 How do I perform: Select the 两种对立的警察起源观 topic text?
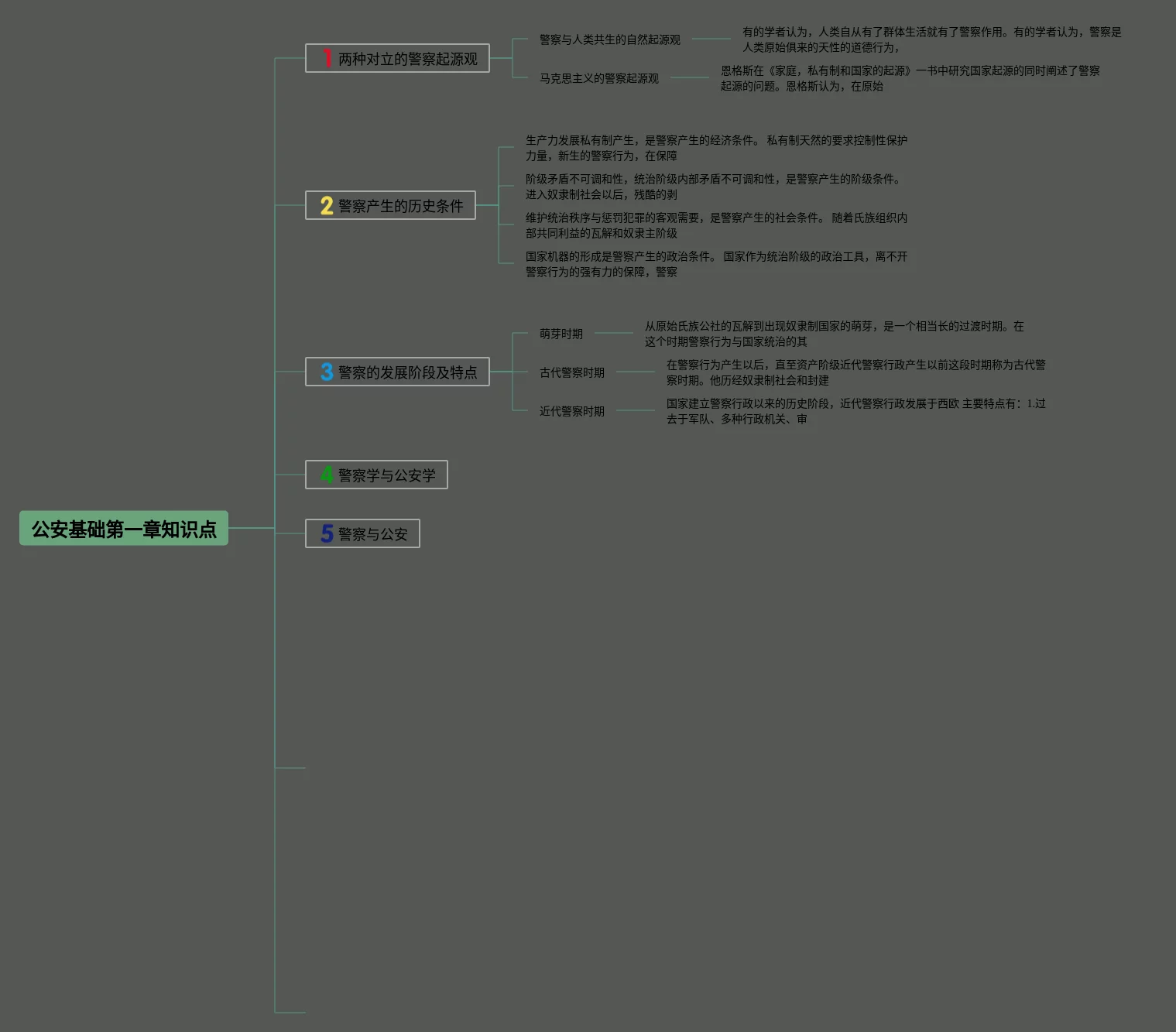tap(408, 59)
